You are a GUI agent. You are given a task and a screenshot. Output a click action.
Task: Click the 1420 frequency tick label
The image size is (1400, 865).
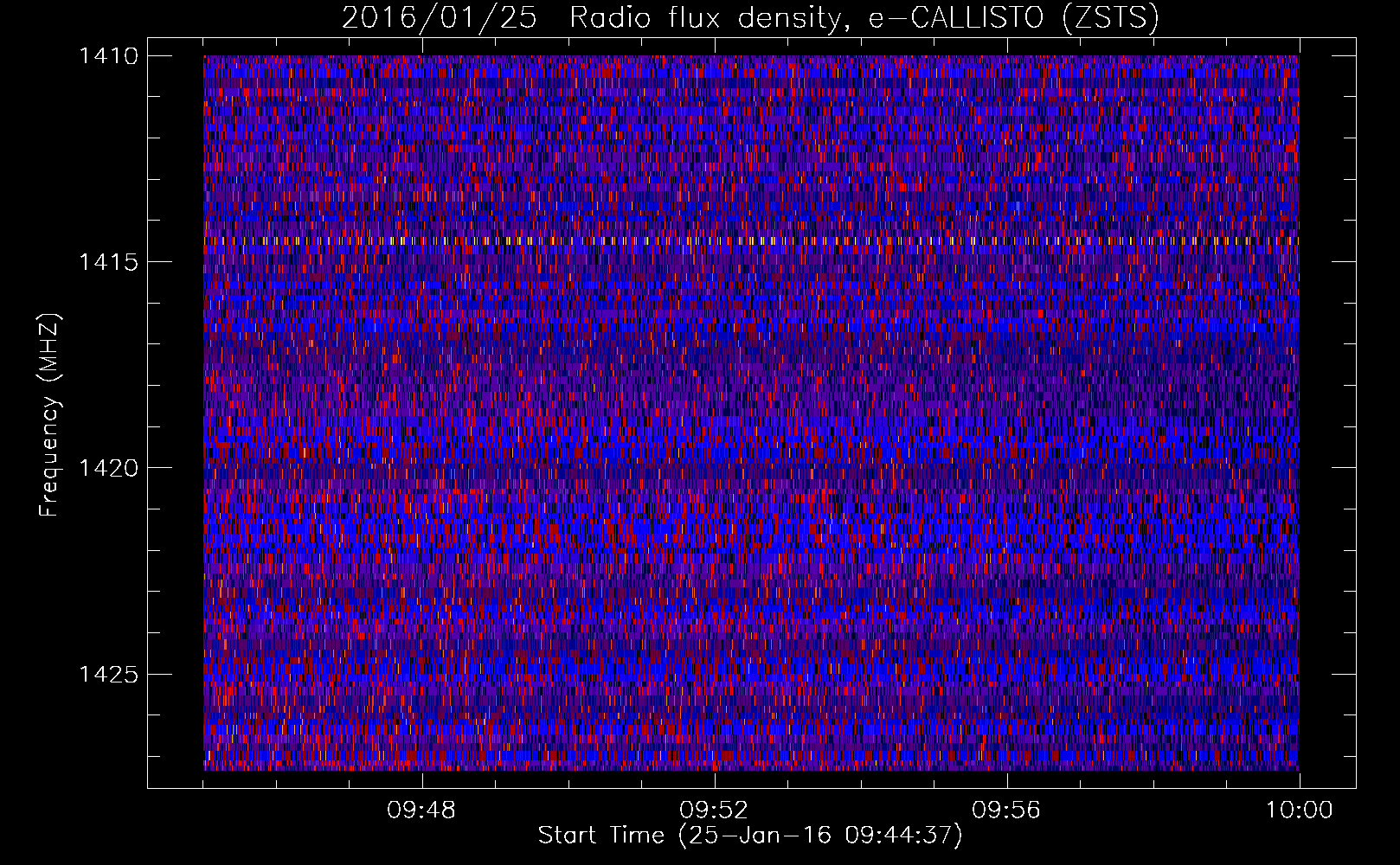coord(108,468)
